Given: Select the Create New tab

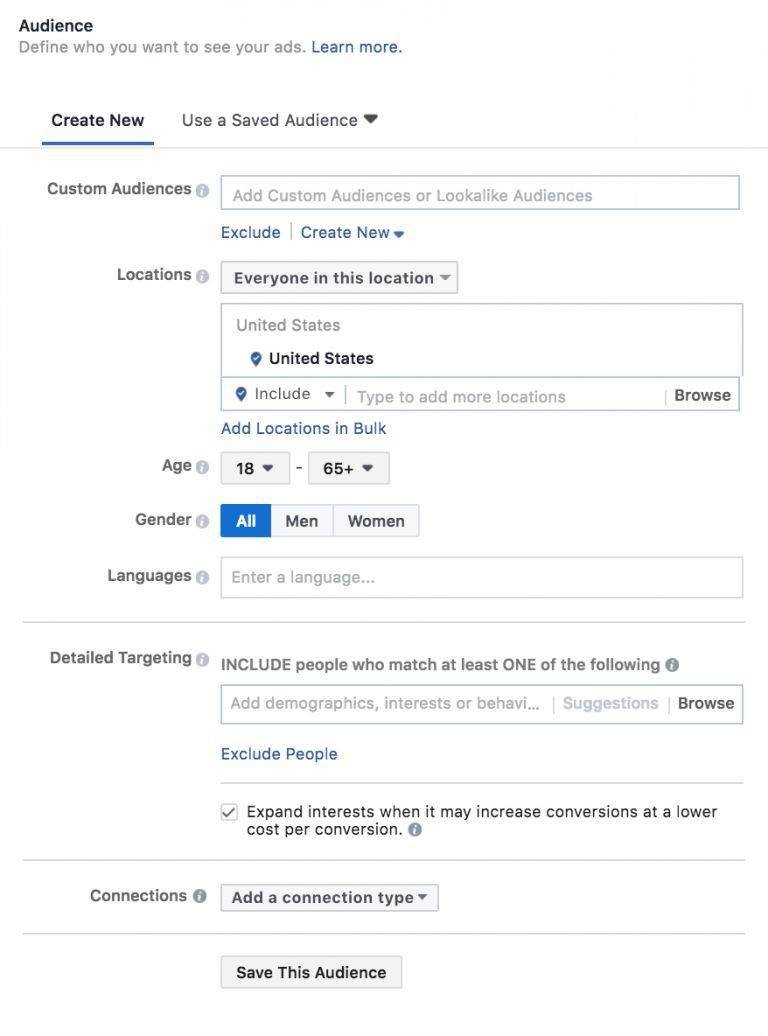Looking at the screenshot, I should tap(98, 120).
